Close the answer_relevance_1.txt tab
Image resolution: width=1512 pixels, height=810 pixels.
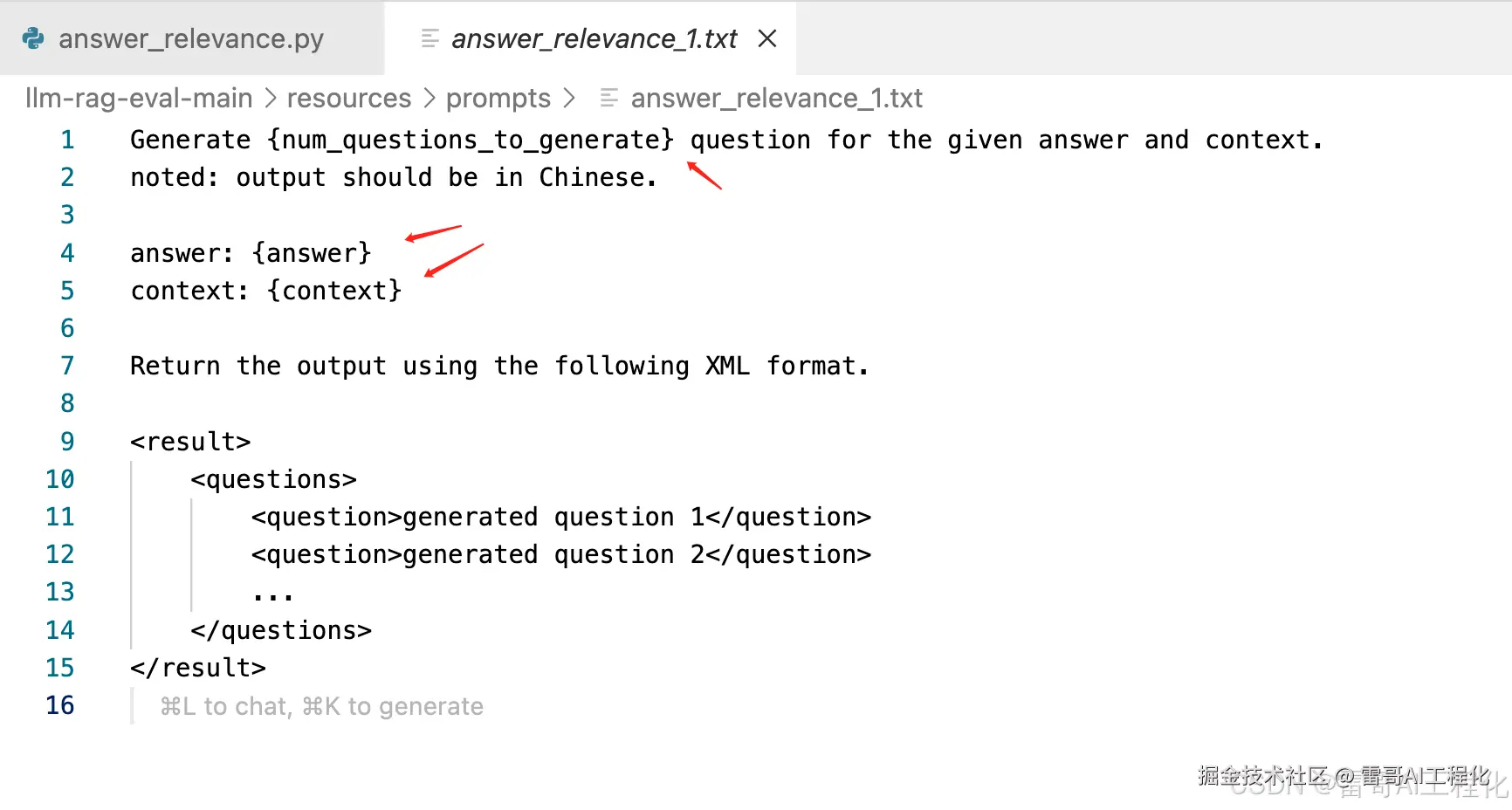pyautogui.click(x=767, y=38)
